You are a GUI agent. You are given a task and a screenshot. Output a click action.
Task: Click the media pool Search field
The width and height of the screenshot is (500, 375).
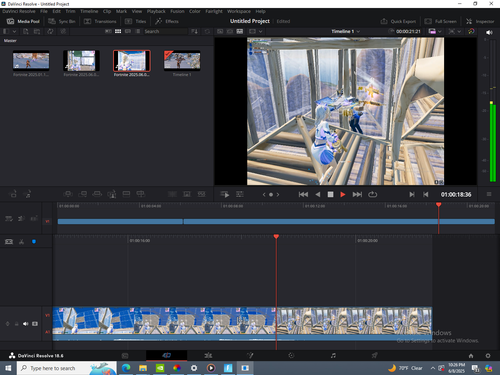166,31
